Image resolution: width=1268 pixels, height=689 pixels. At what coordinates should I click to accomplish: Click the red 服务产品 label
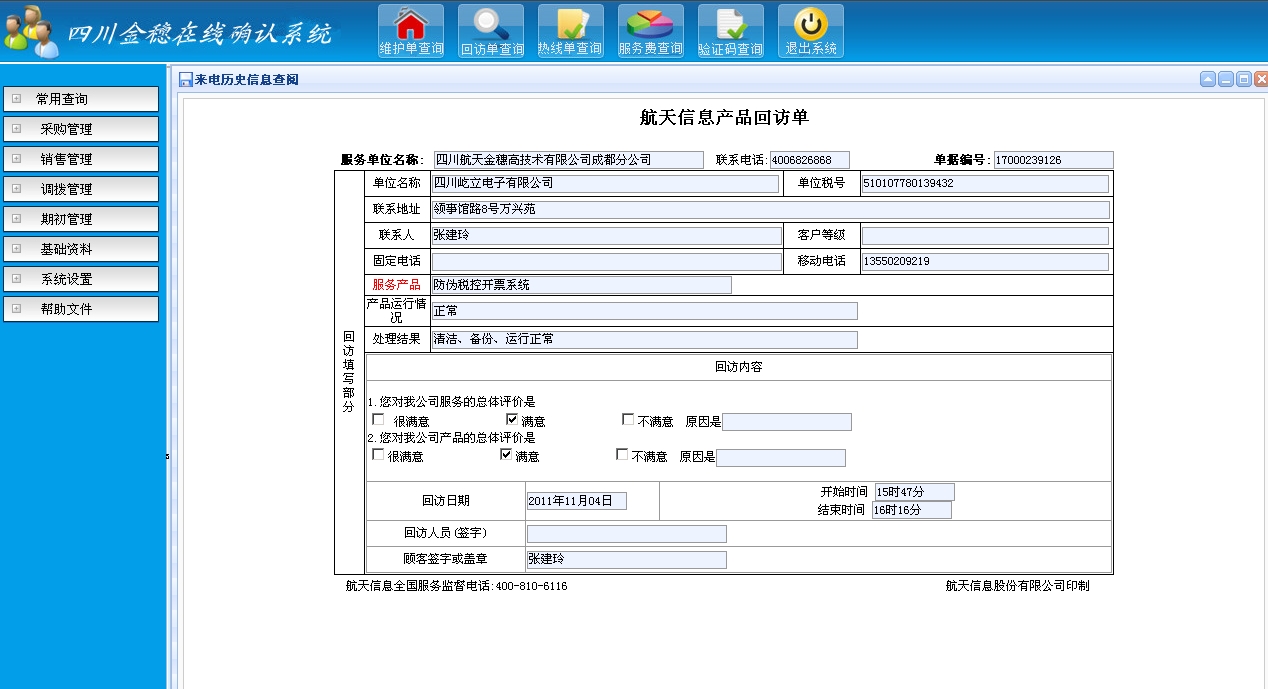[x=396, y=285]
